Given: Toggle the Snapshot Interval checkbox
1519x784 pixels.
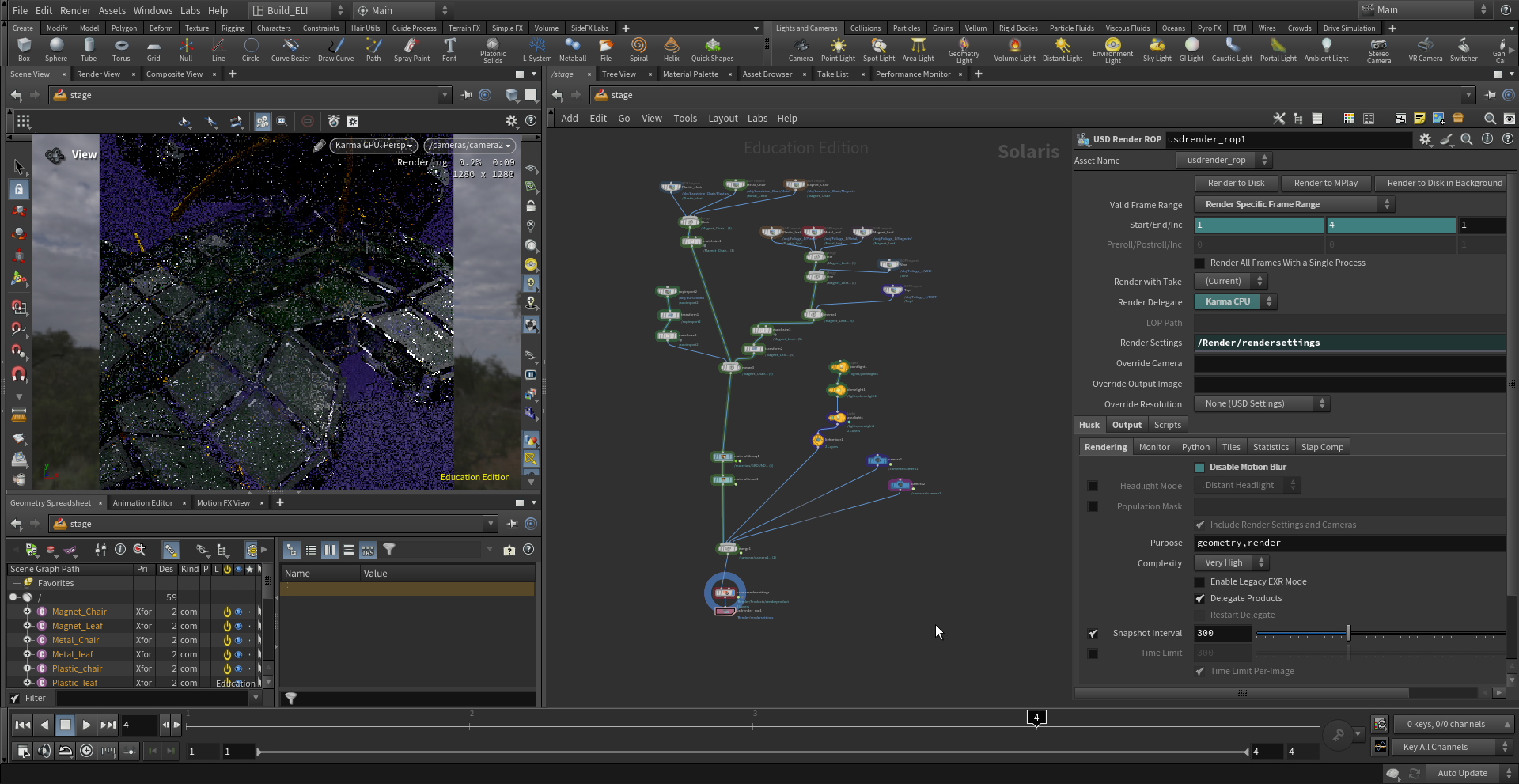Looking at the screenshot, I should coord(1093,634).
